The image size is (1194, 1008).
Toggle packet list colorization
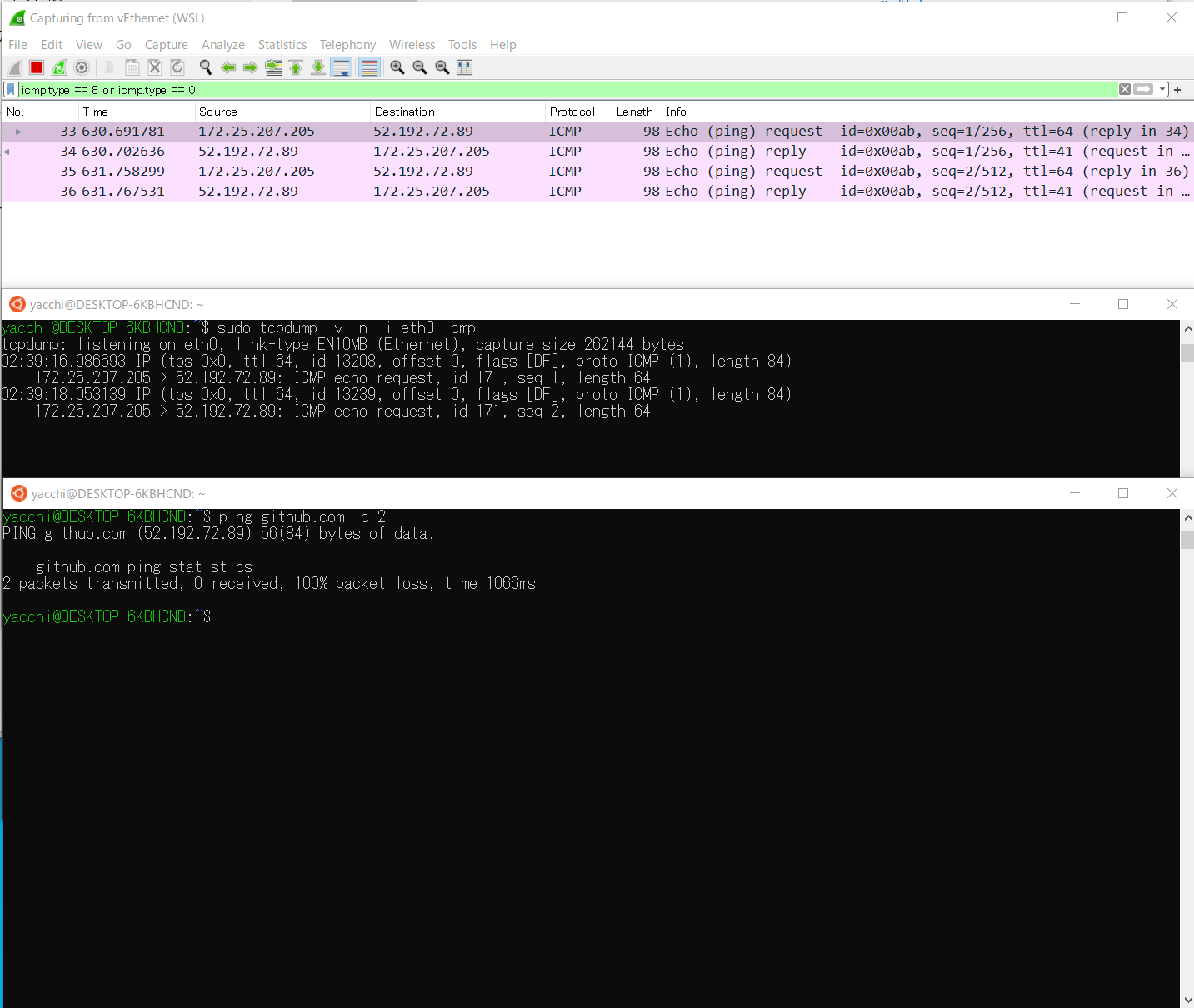point(369,67)
